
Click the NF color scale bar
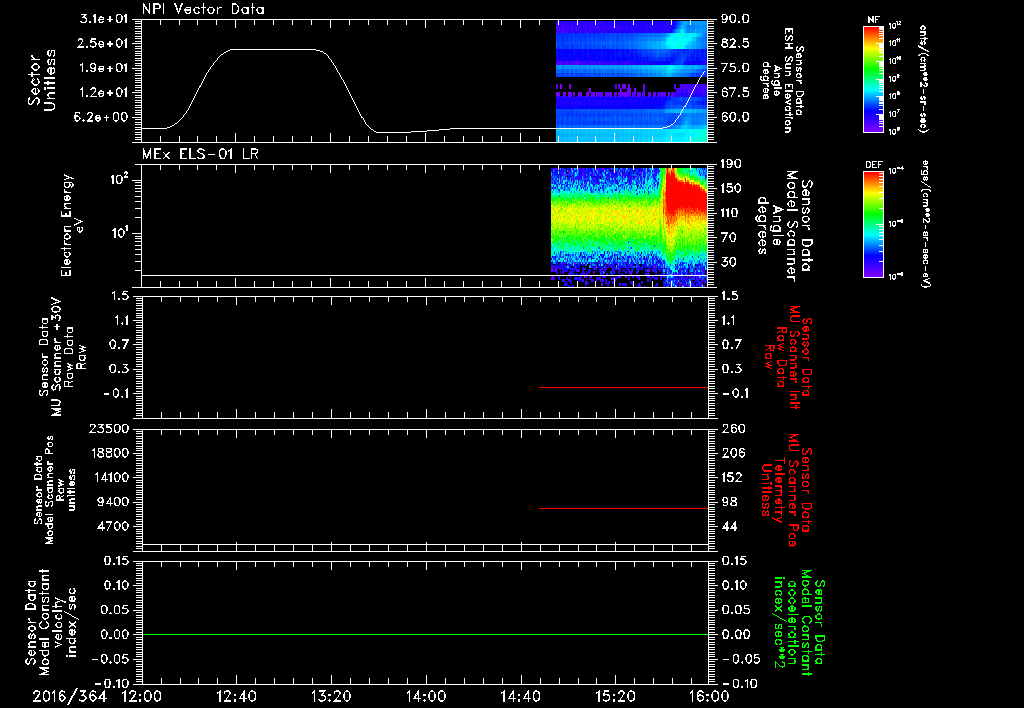point(873,79)
